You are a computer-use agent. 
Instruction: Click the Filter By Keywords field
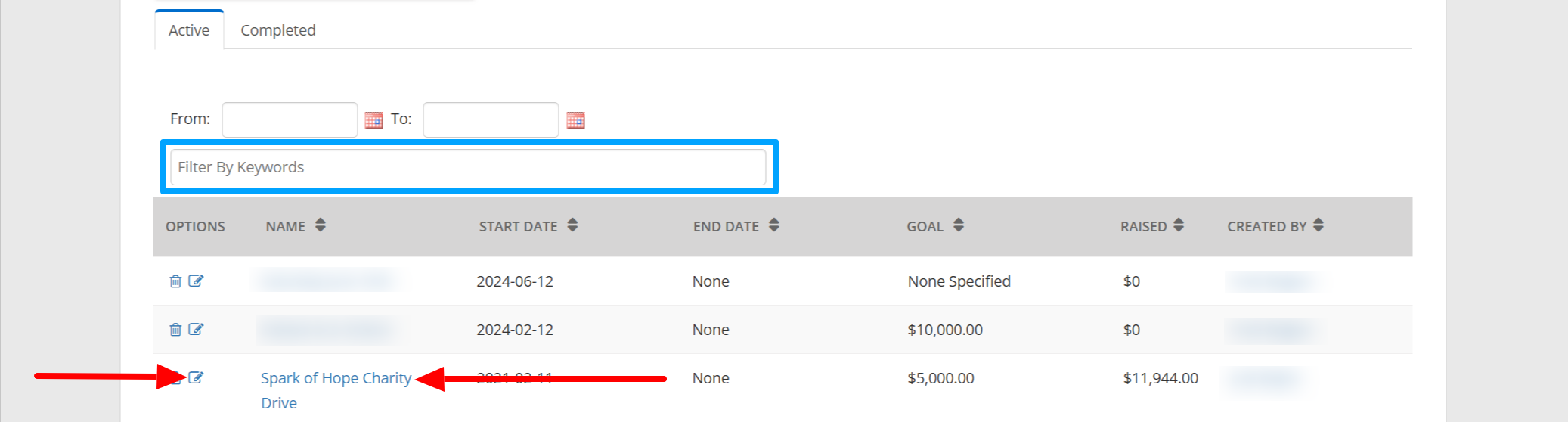click(468, 167)
